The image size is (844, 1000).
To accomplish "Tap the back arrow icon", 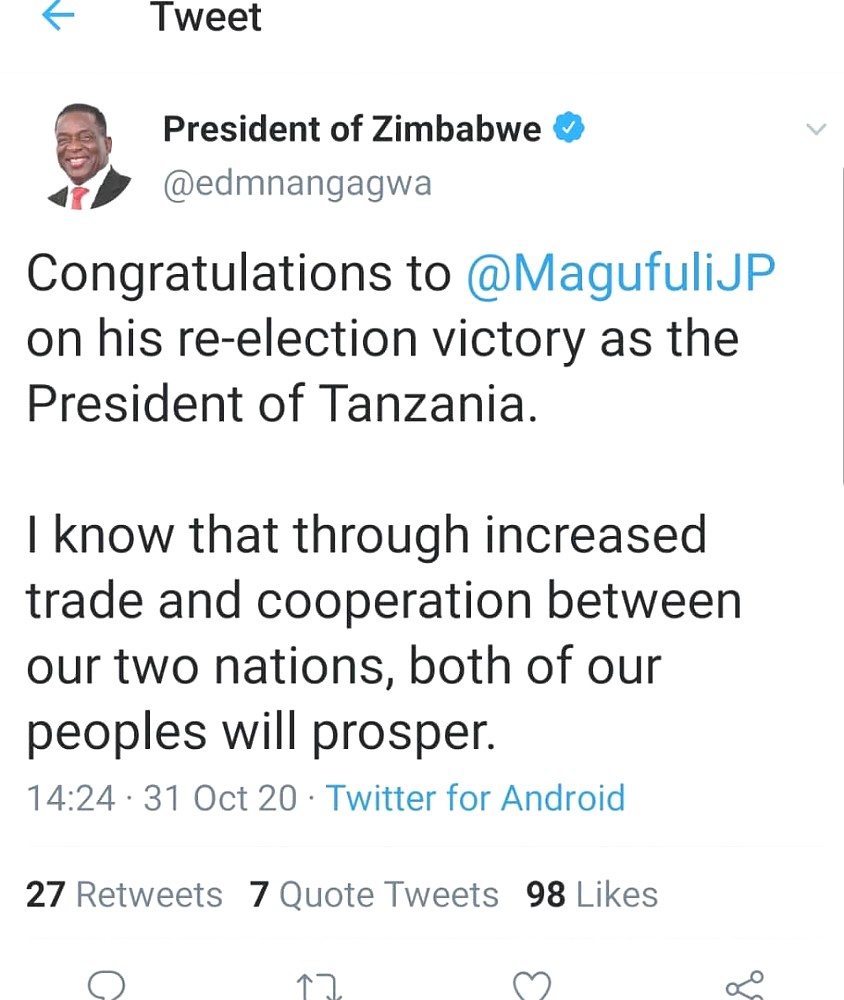I will 58,16.
